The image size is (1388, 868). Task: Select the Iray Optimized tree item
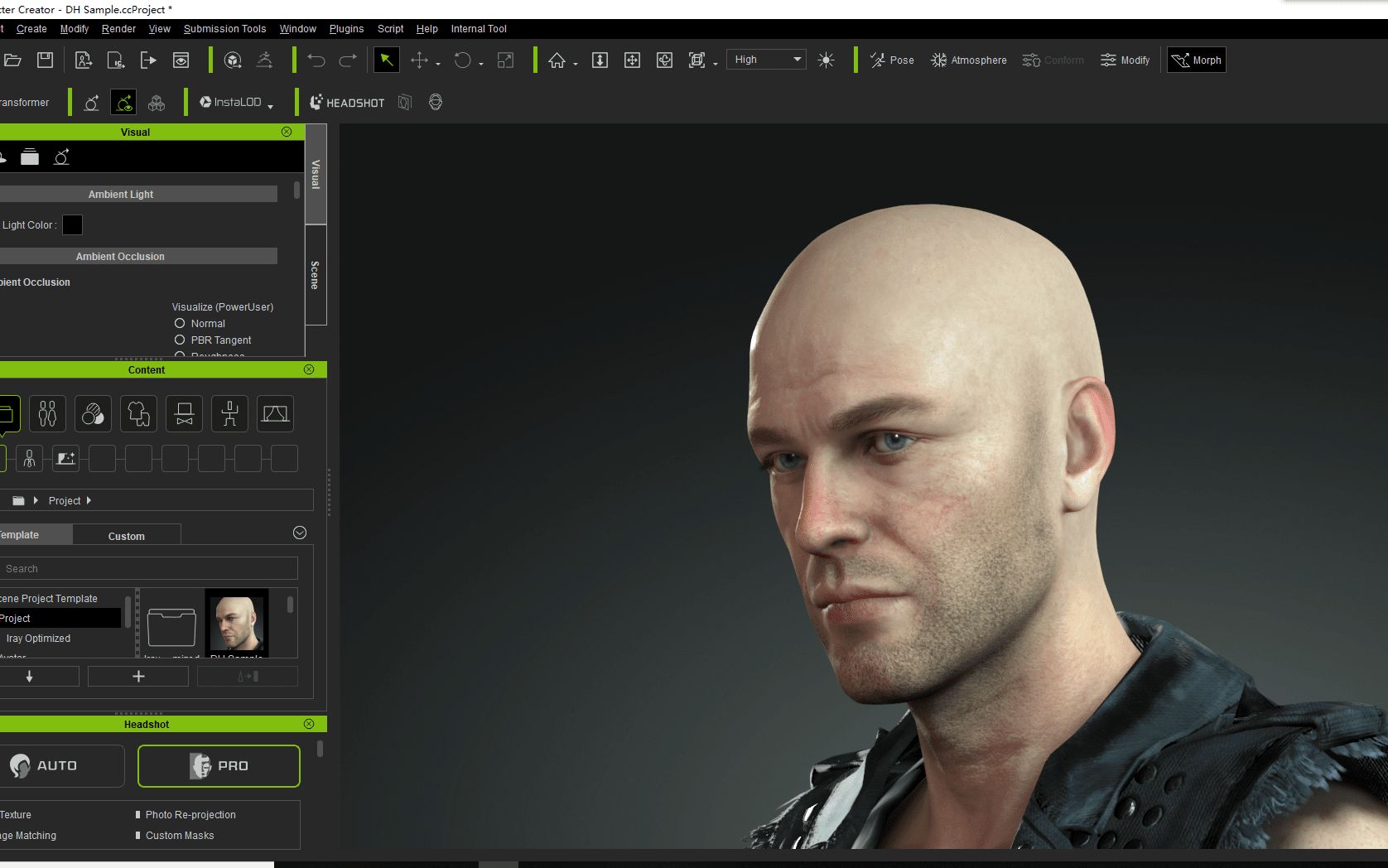pos(38,639)
